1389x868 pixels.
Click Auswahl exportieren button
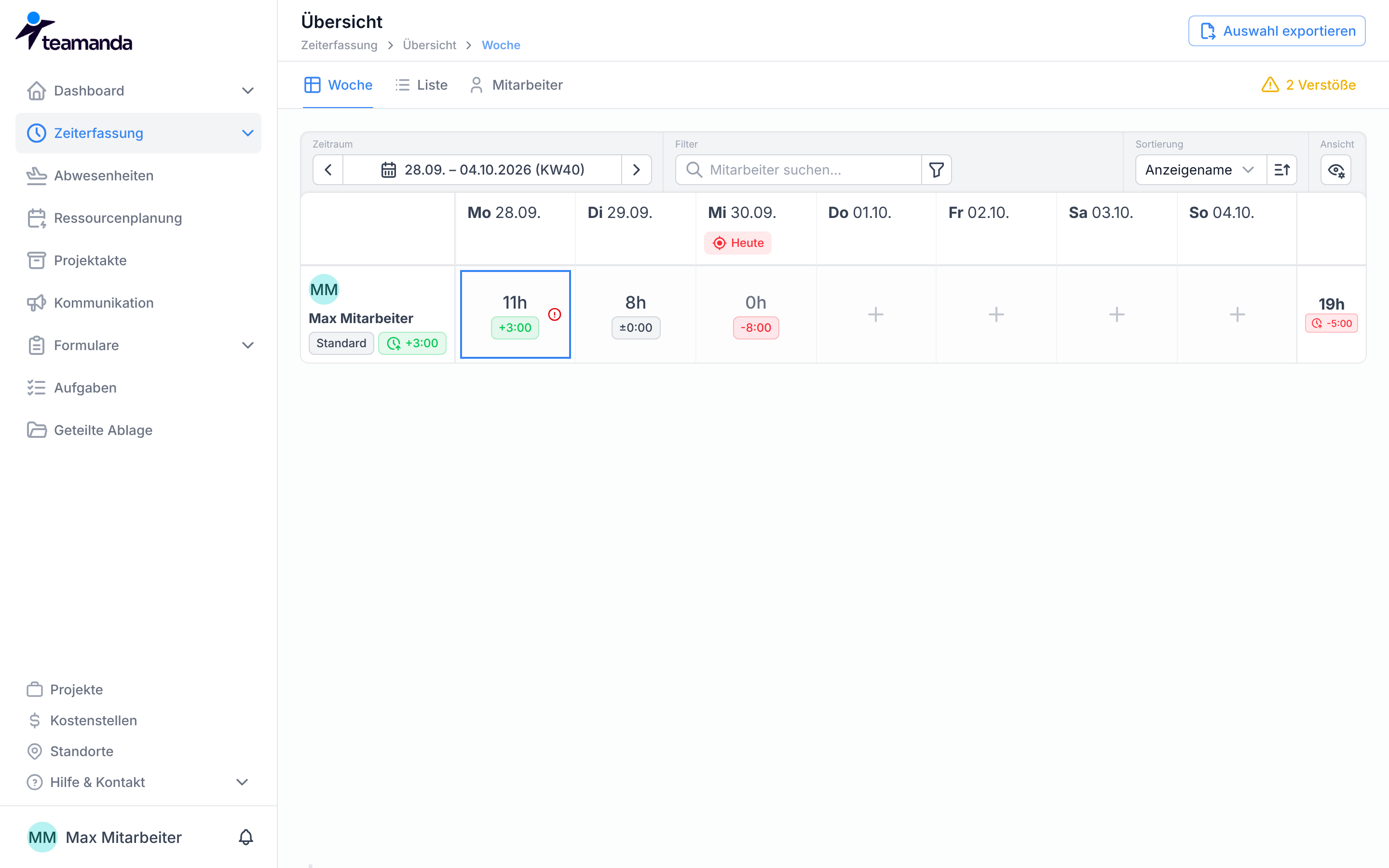click(1277, 31)
